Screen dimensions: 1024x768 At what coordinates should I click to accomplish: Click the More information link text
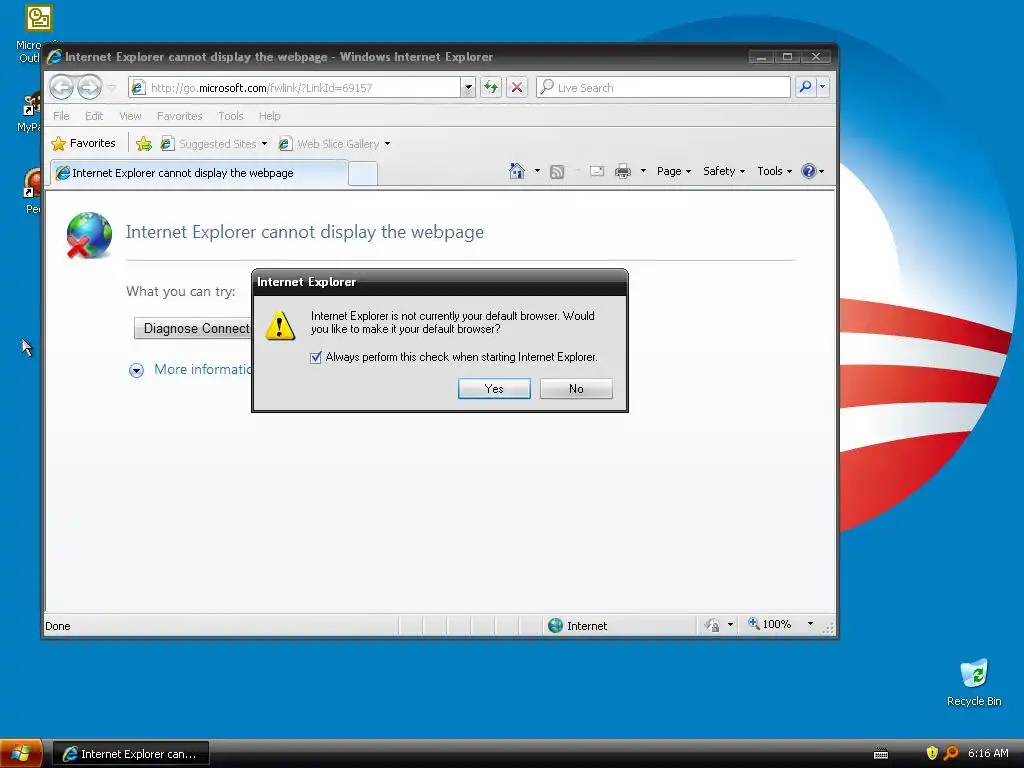pyautogui.click(x=202, y=370)
